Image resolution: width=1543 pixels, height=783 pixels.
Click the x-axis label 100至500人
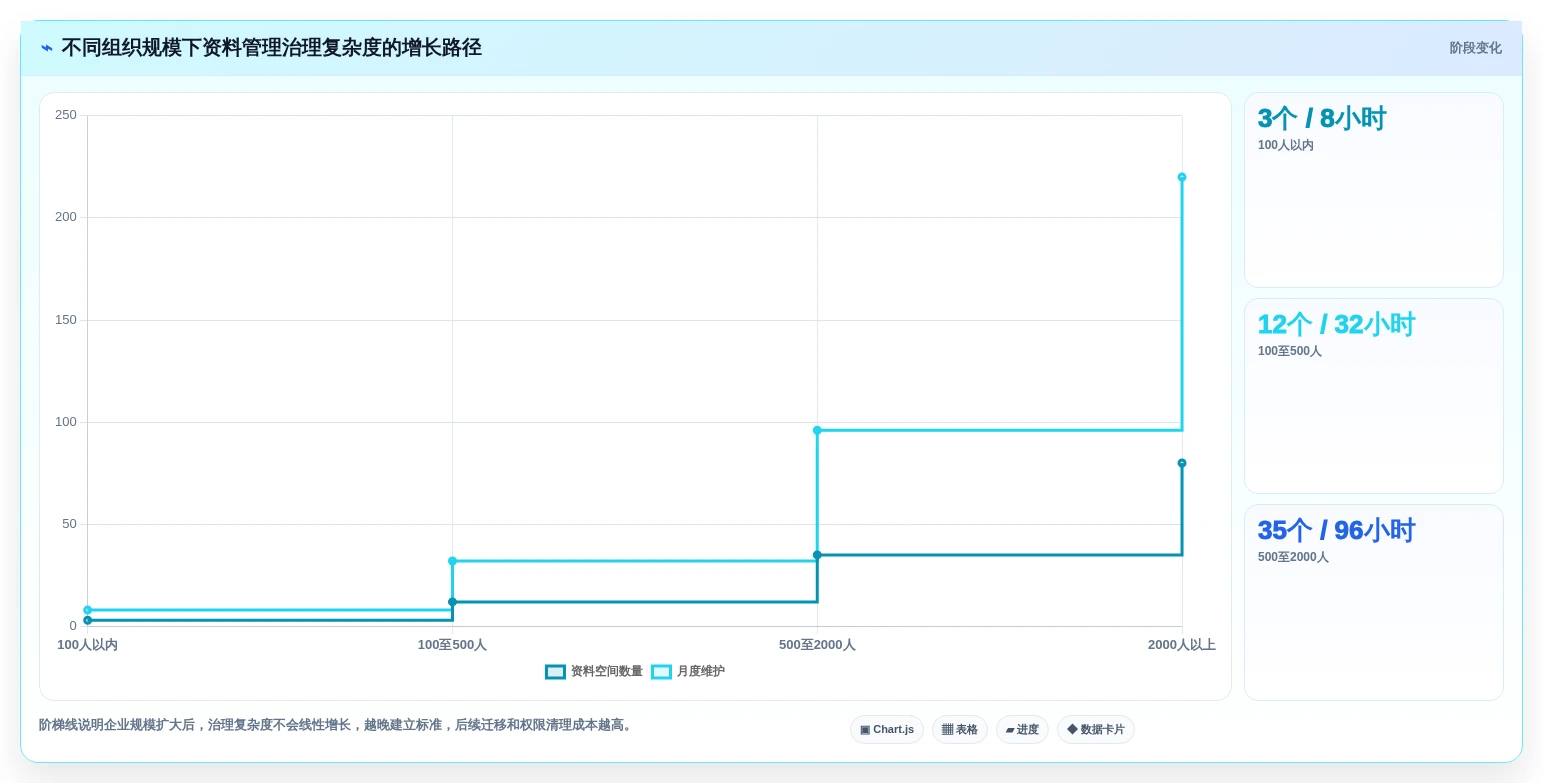(452, 645)
